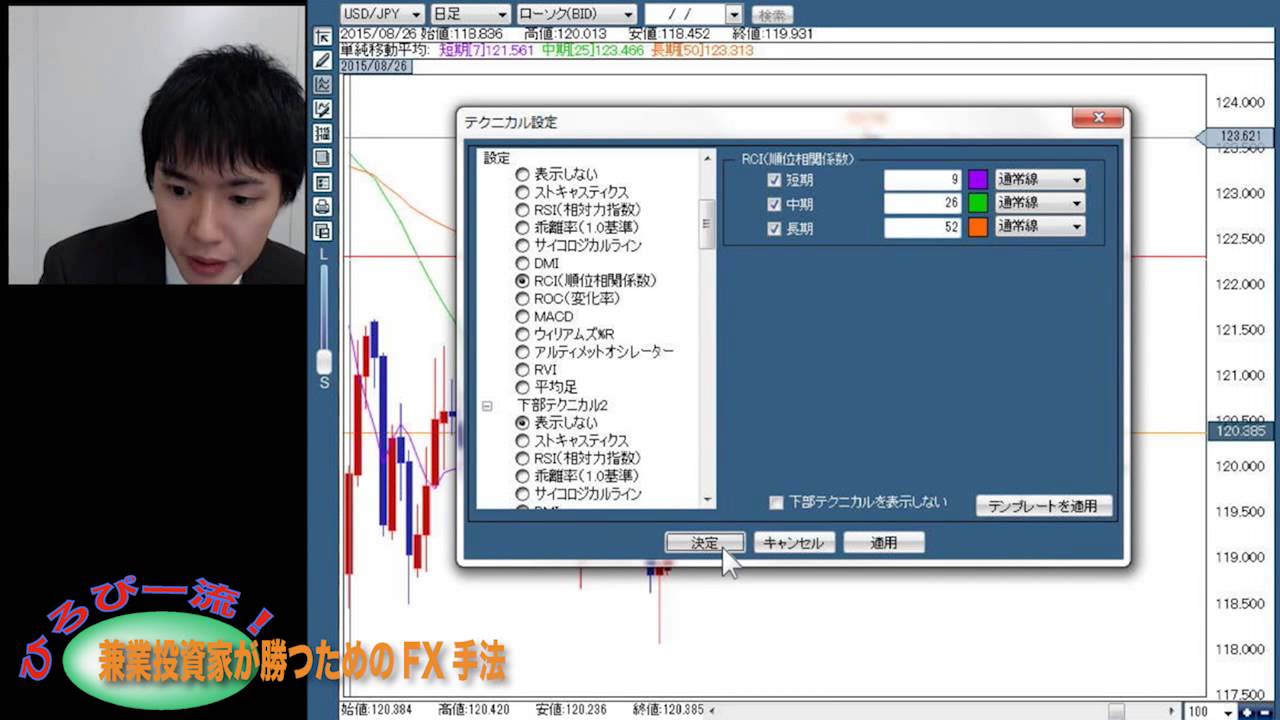The image size is (1280, 720).
Task: Select 表示しない under 下部テクニカル2
Action: tap(522, 423)
